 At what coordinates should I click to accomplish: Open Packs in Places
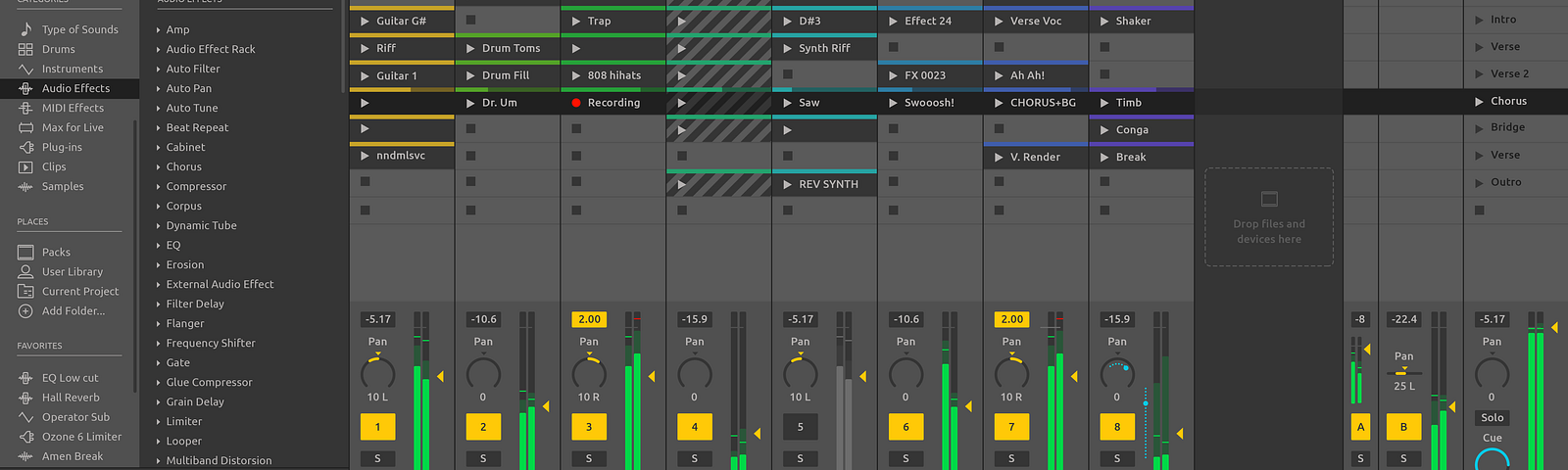[44, 252]
